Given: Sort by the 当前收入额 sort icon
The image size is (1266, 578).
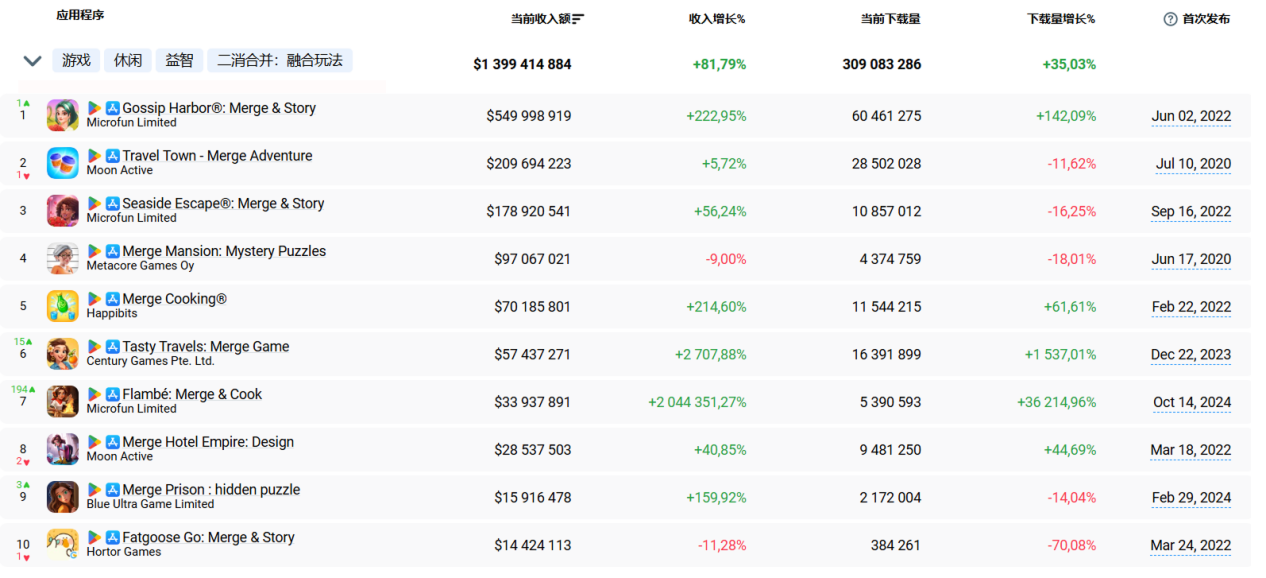Looking at the screenshot, I should [x=578, y=19].
